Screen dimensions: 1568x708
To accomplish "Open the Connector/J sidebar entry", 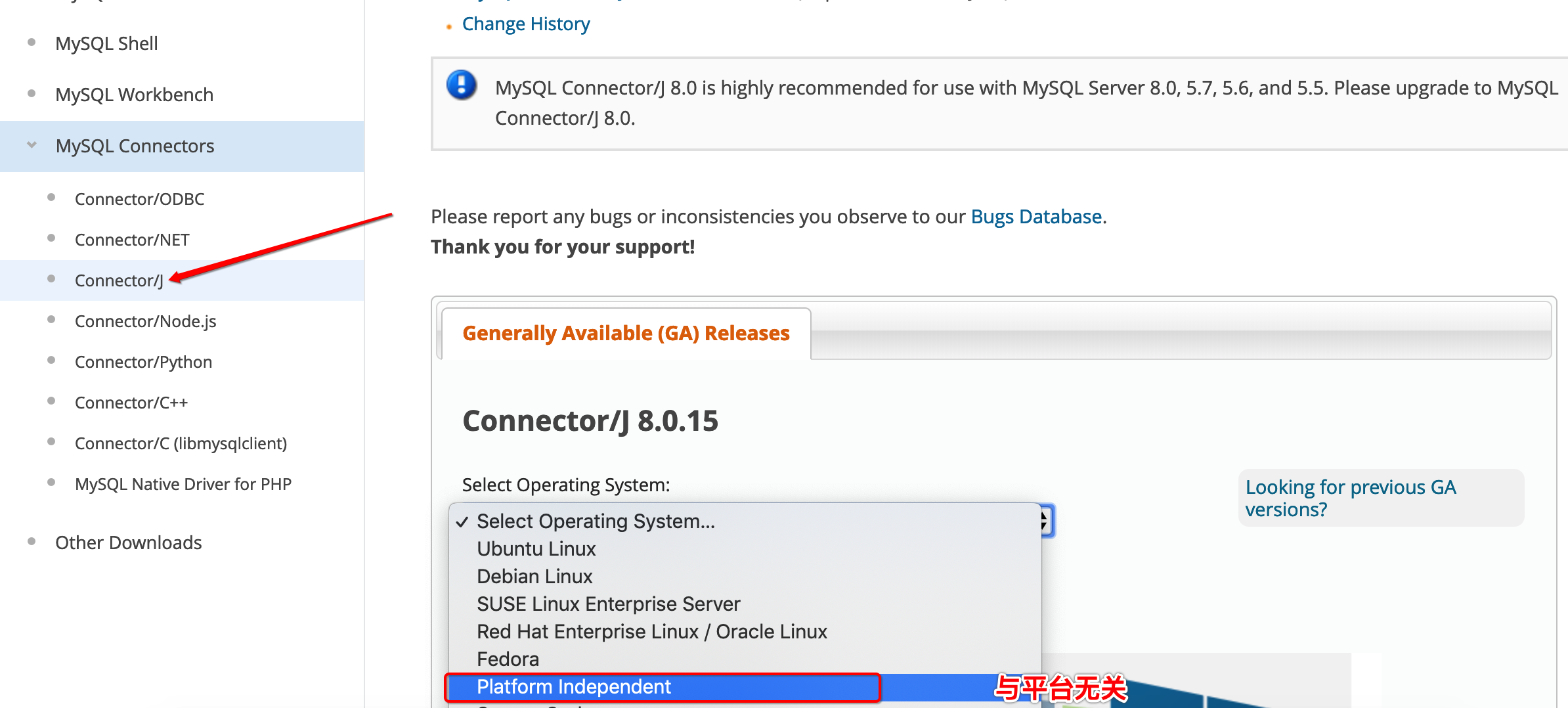I will tap(118, 280).
